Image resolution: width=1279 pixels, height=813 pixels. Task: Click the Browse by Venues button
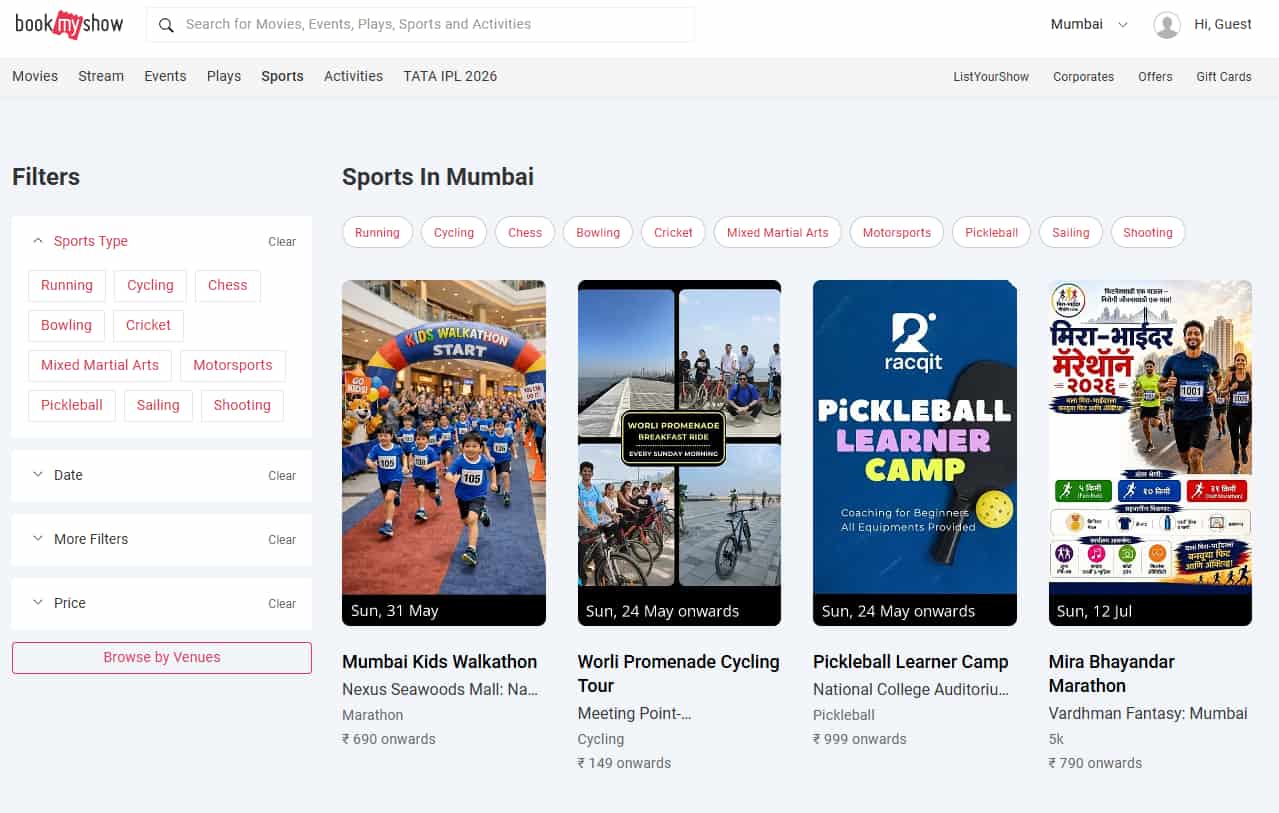[x=162, y=657]
